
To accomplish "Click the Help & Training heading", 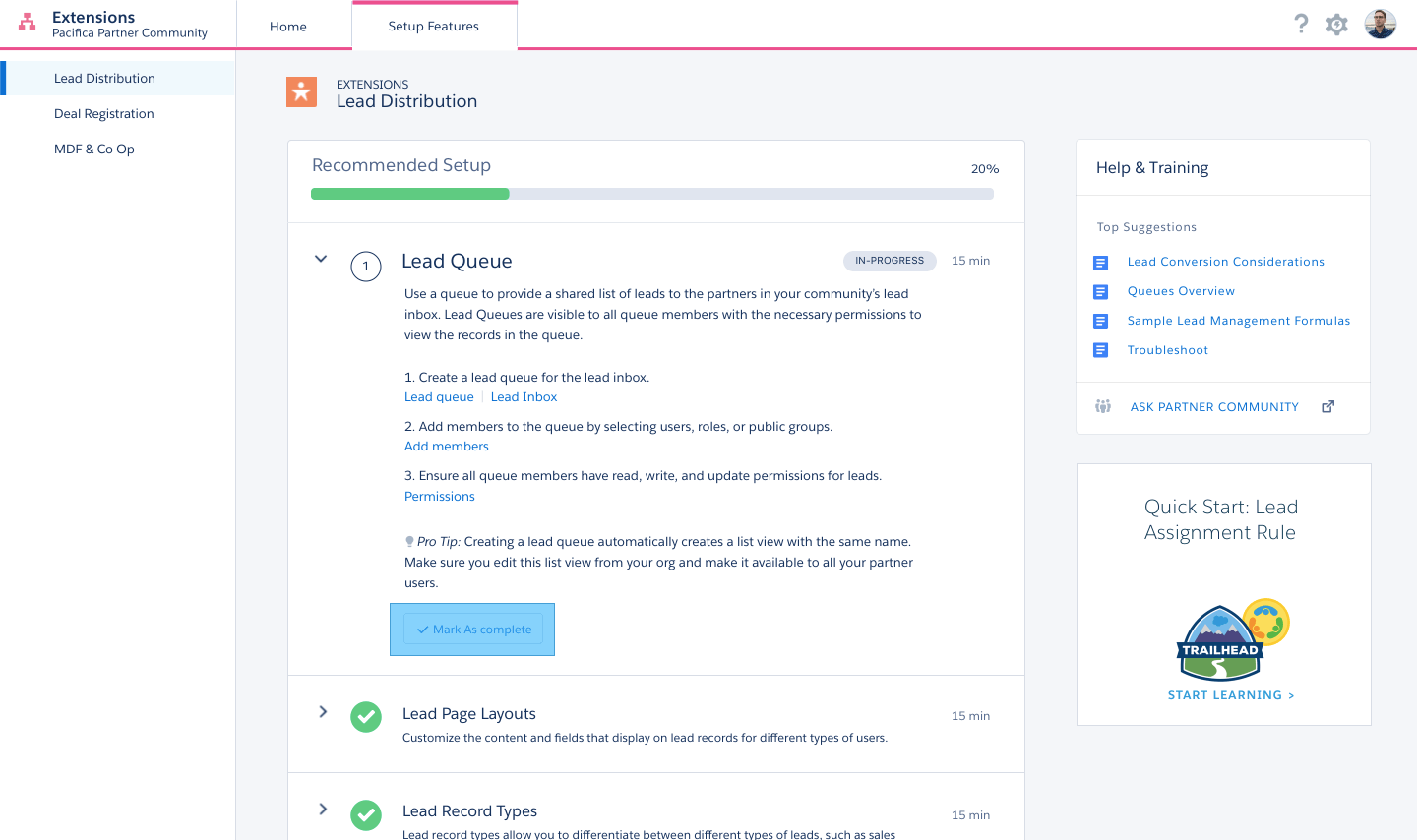I will [1152, 168].
